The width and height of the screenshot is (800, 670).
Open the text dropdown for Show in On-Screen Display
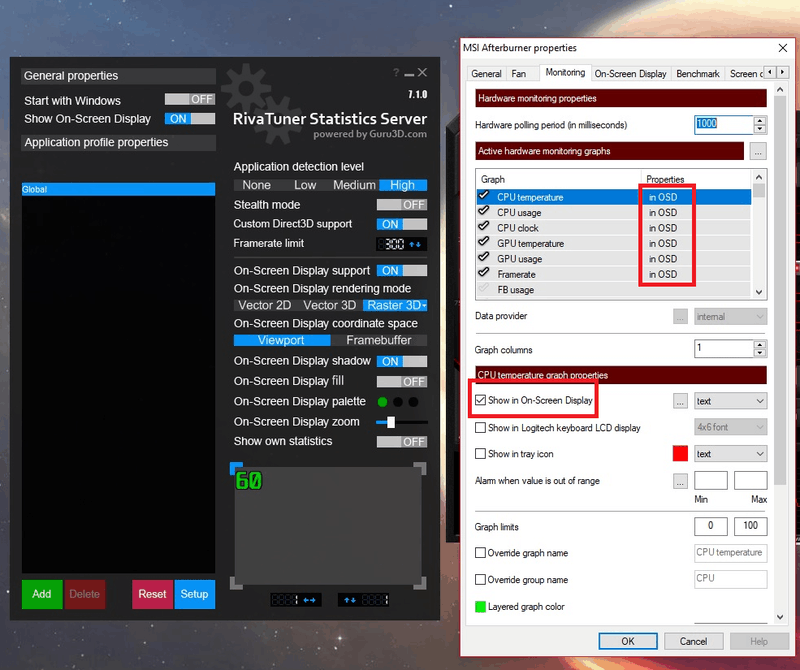(x=730, y=401)
